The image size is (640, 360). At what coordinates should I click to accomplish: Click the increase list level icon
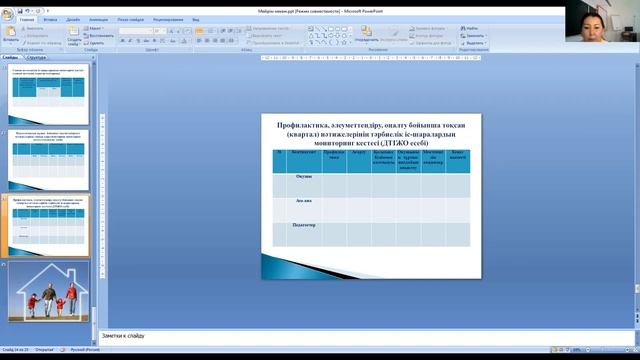(x=231, y=31)
